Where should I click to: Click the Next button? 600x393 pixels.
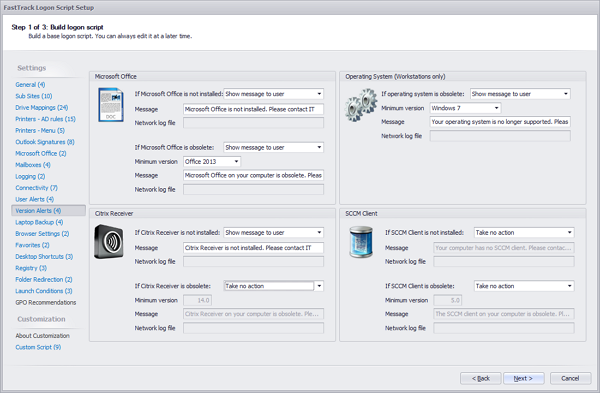[523, 378]
